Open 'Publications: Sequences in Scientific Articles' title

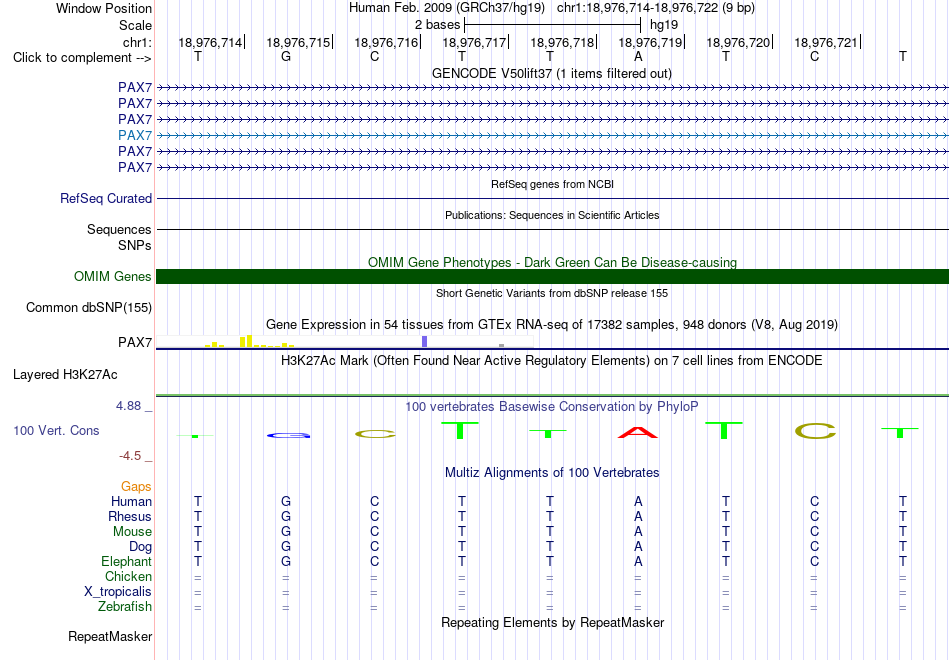pyautogui.click(x=552, y=215)
